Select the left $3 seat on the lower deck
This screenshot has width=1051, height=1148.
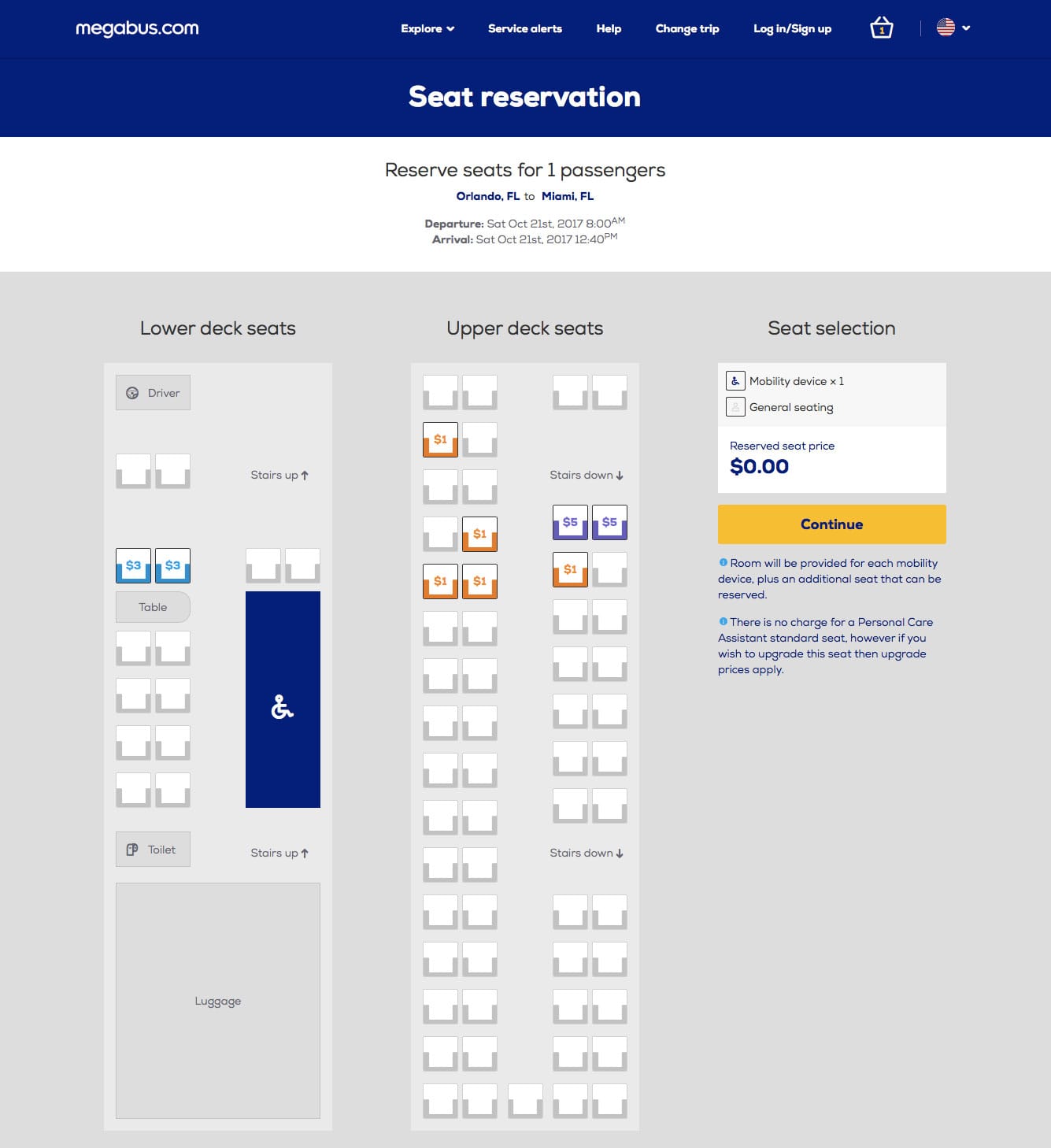point(133,565)
